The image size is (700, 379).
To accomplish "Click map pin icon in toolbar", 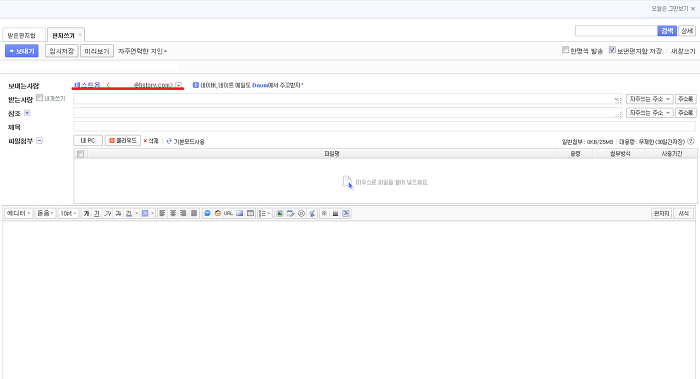I will [312, 214].
